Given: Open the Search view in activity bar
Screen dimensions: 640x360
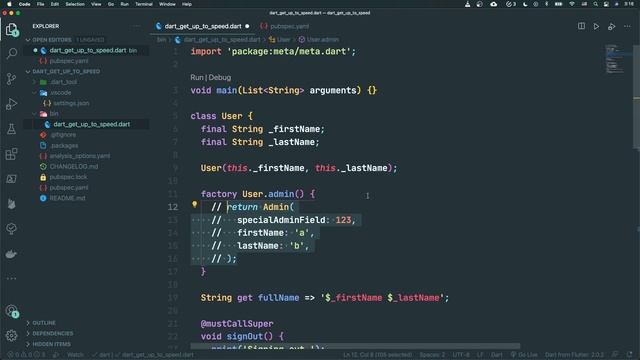Looking at the screenshot, I should (11, 53).
